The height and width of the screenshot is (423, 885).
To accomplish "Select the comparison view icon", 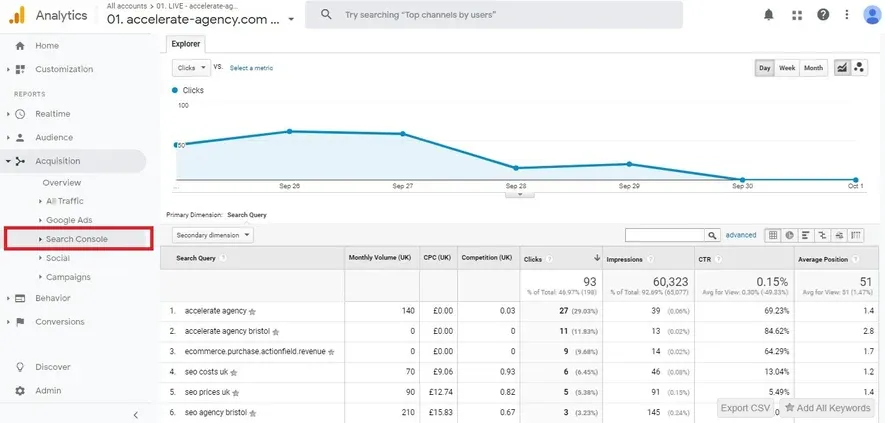I will pyautogui.click(x=822, y=235).
